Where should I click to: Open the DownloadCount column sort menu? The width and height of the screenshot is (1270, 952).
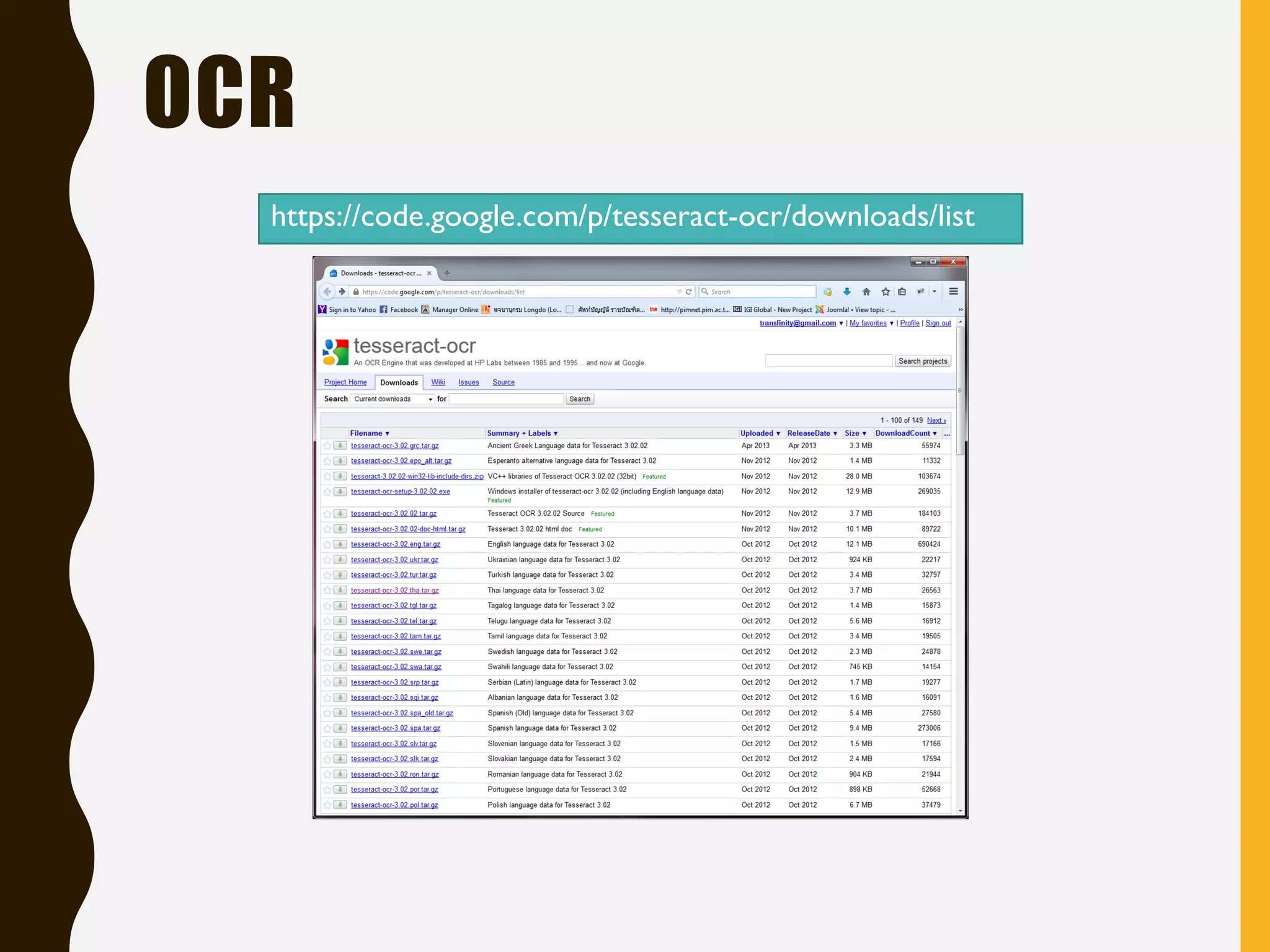(906, 433)
